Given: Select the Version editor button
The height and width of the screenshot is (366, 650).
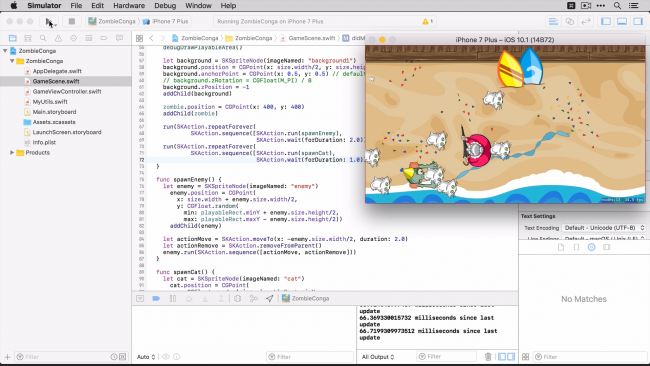Looking at the screenshot, I should [586, 21].
